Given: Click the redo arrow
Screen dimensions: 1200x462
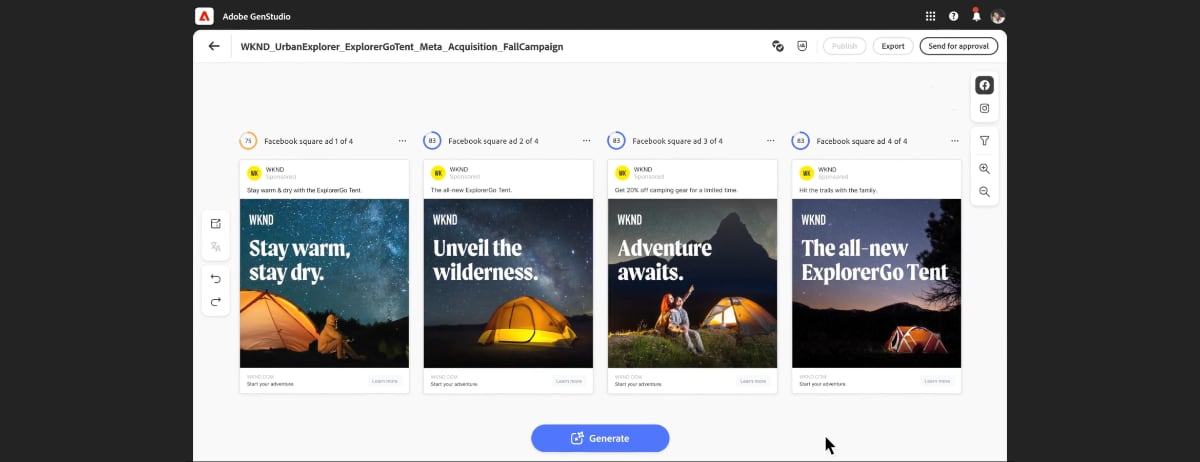Looking at the screenshot, I should point(215,301).
